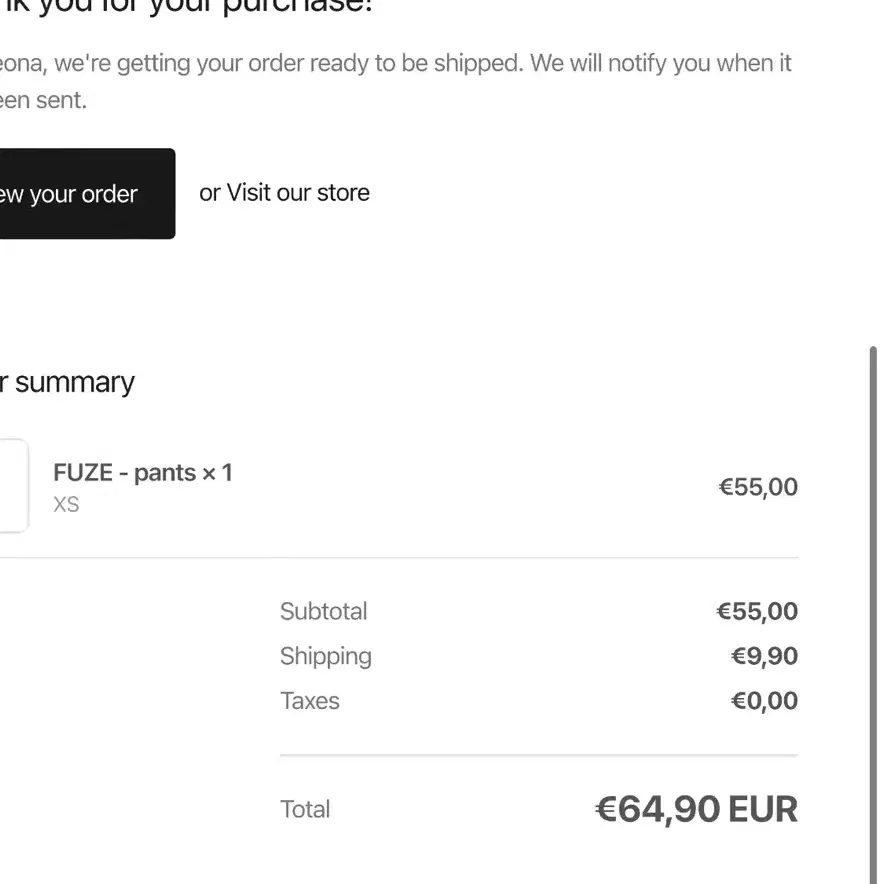Select the Shipping label
Viewport: 884px width, 884px height.
pyautogui.click(x=326, y=657)
